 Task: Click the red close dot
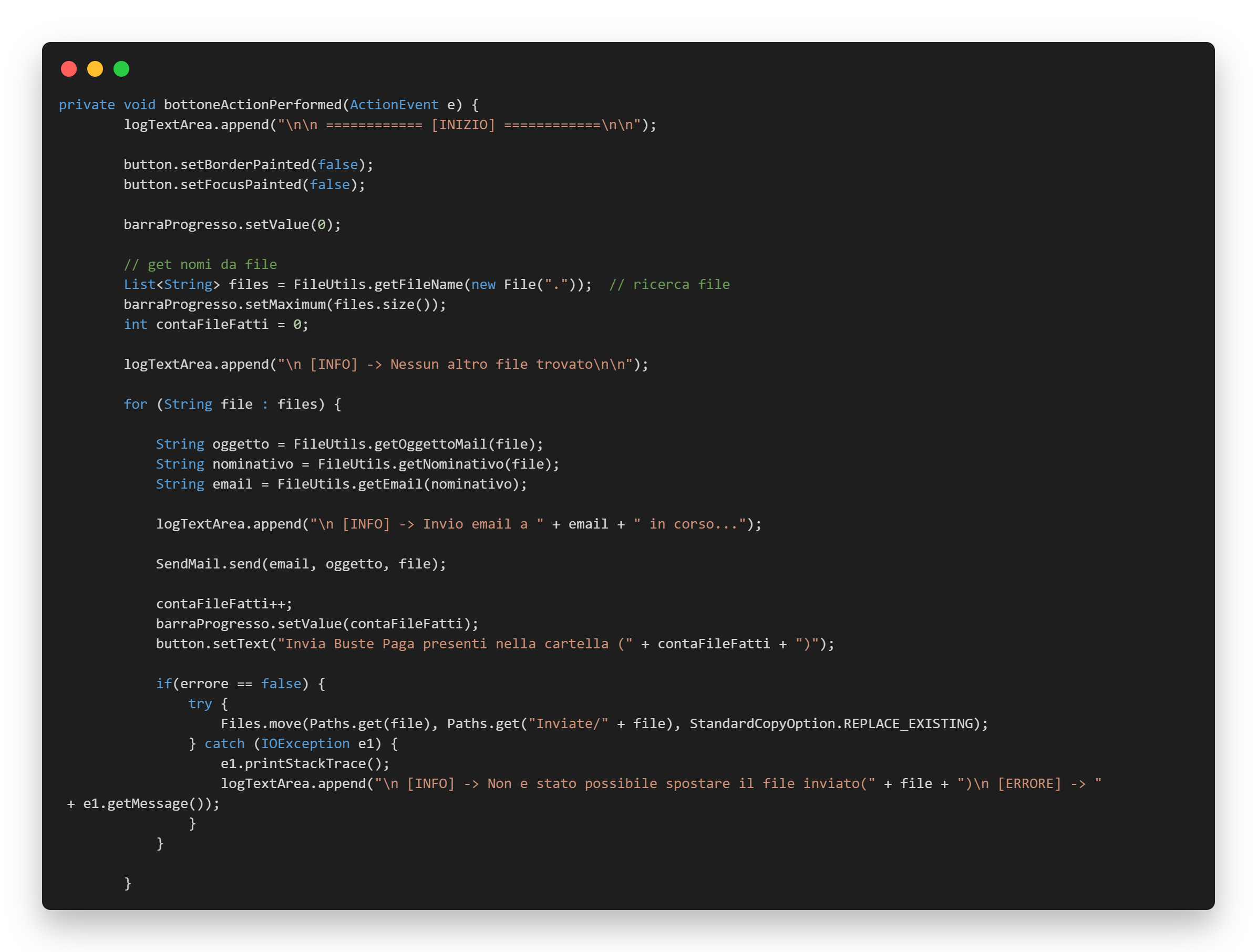coord(69,69)
